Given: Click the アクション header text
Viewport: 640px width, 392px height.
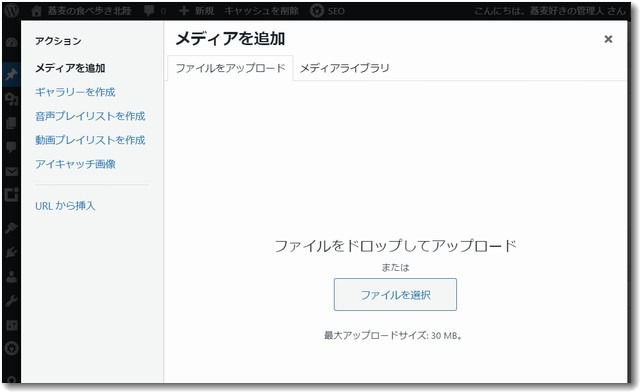Looking at the screenshot, I should [58, 41].
